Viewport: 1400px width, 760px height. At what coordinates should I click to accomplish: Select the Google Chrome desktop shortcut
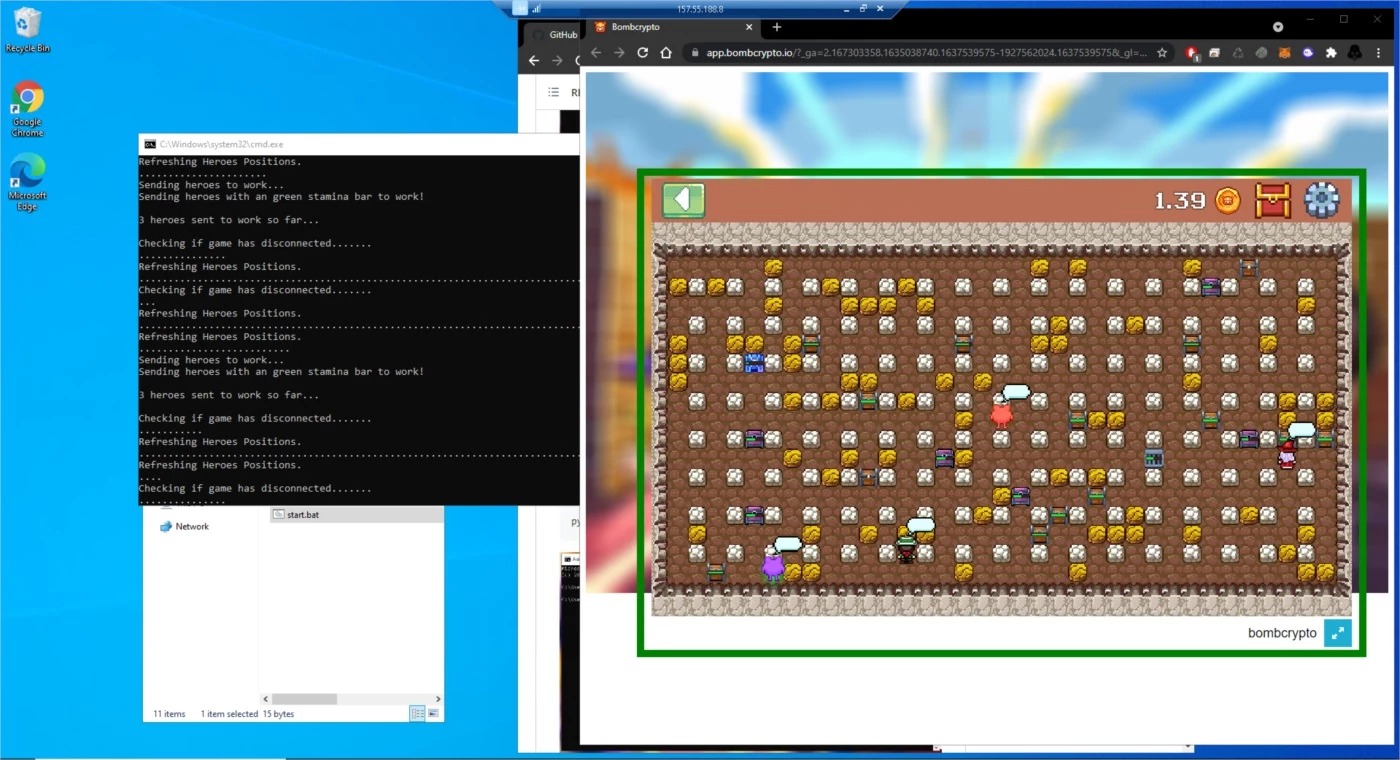[27, 108]
